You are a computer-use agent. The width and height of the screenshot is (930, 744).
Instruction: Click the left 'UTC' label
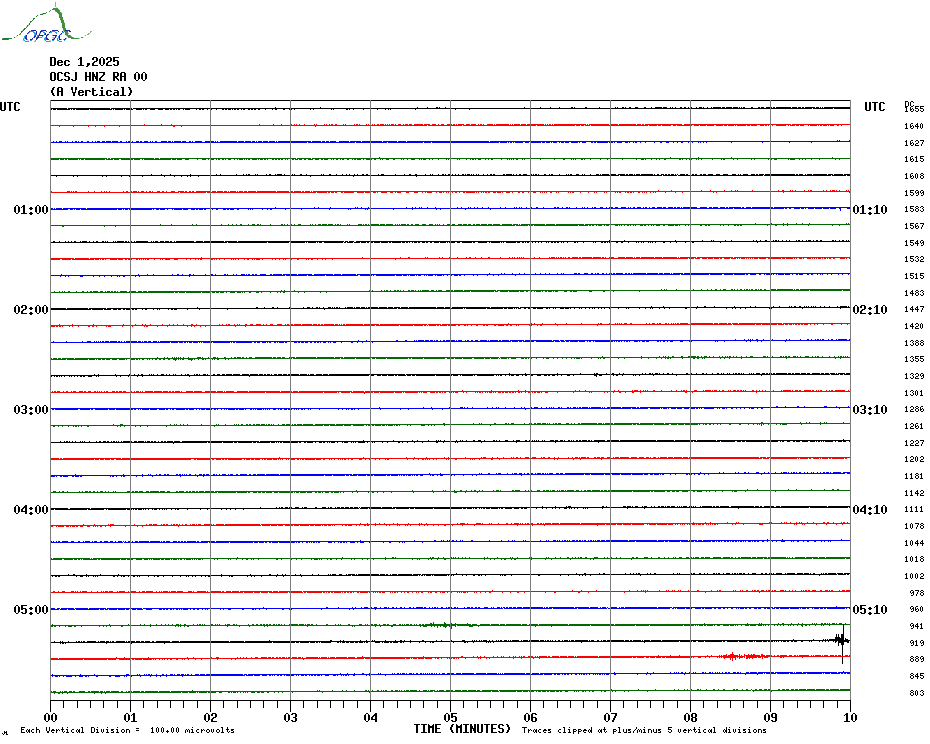tap(10, 107)
